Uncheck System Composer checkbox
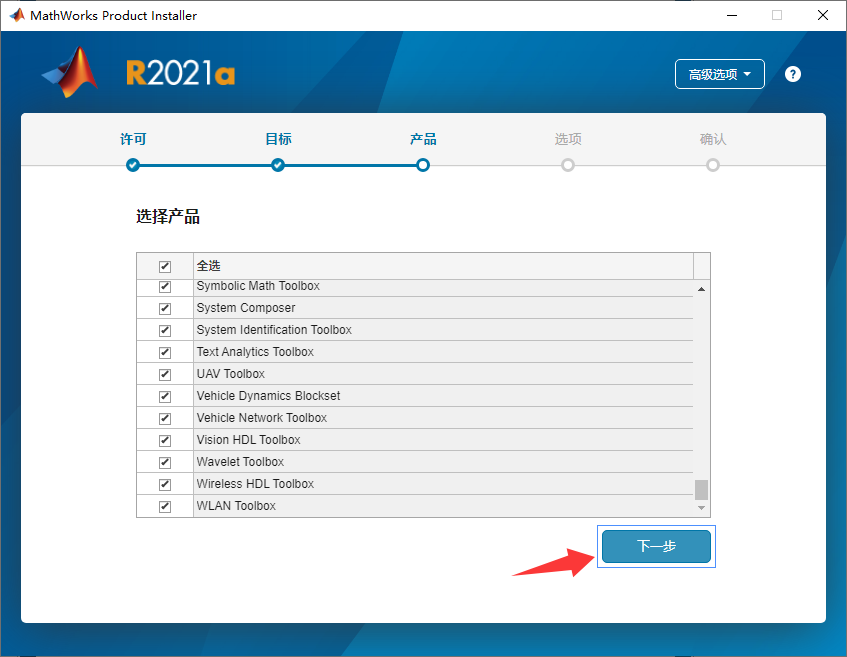Viewport: 847px width, 657px height. pyautogui.click(x=165, y=309)
